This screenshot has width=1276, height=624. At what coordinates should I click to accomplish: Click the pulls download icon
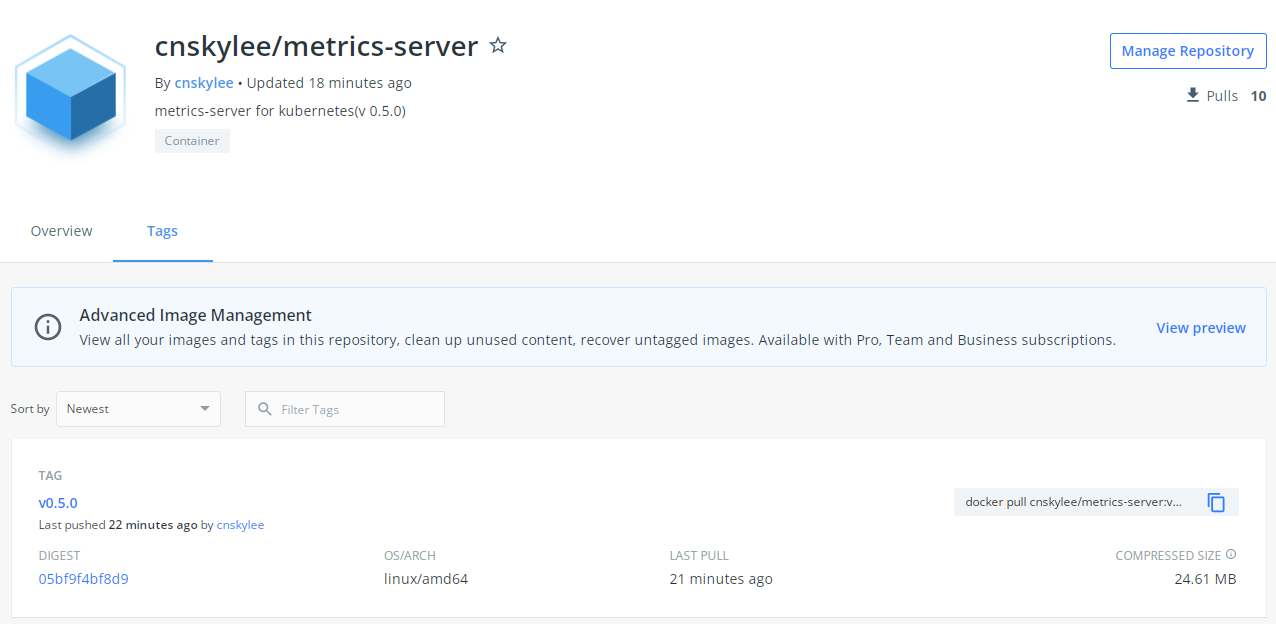coord(1191,95)
